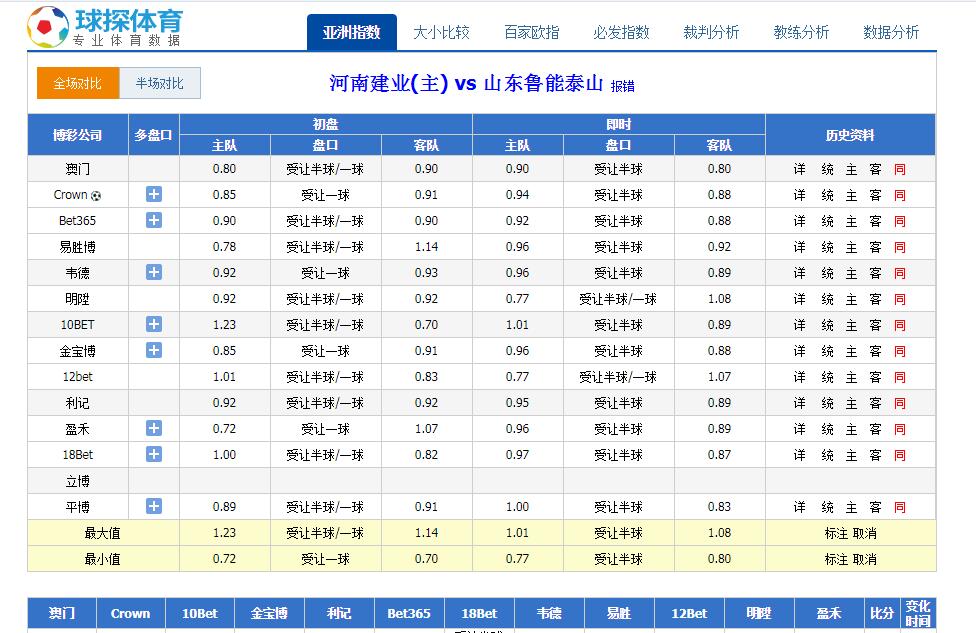
Task: Switch to 亚洲指数 tab
Action: pyautogui.click(x=352, y=32)
